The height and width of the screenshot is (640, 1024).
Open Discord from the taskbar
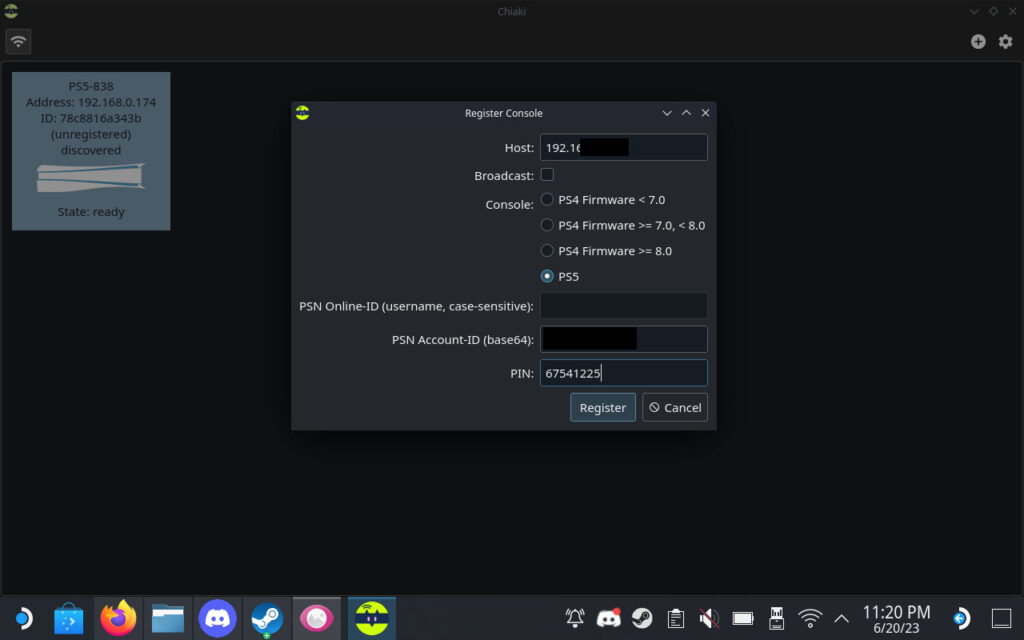point(217,618)
